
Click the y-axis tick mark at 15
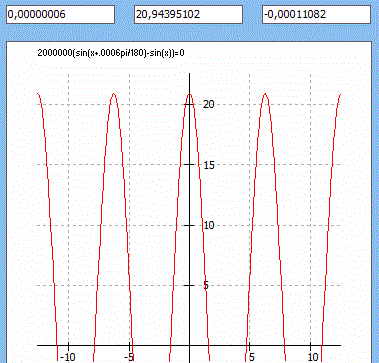(x=189, y=165)
